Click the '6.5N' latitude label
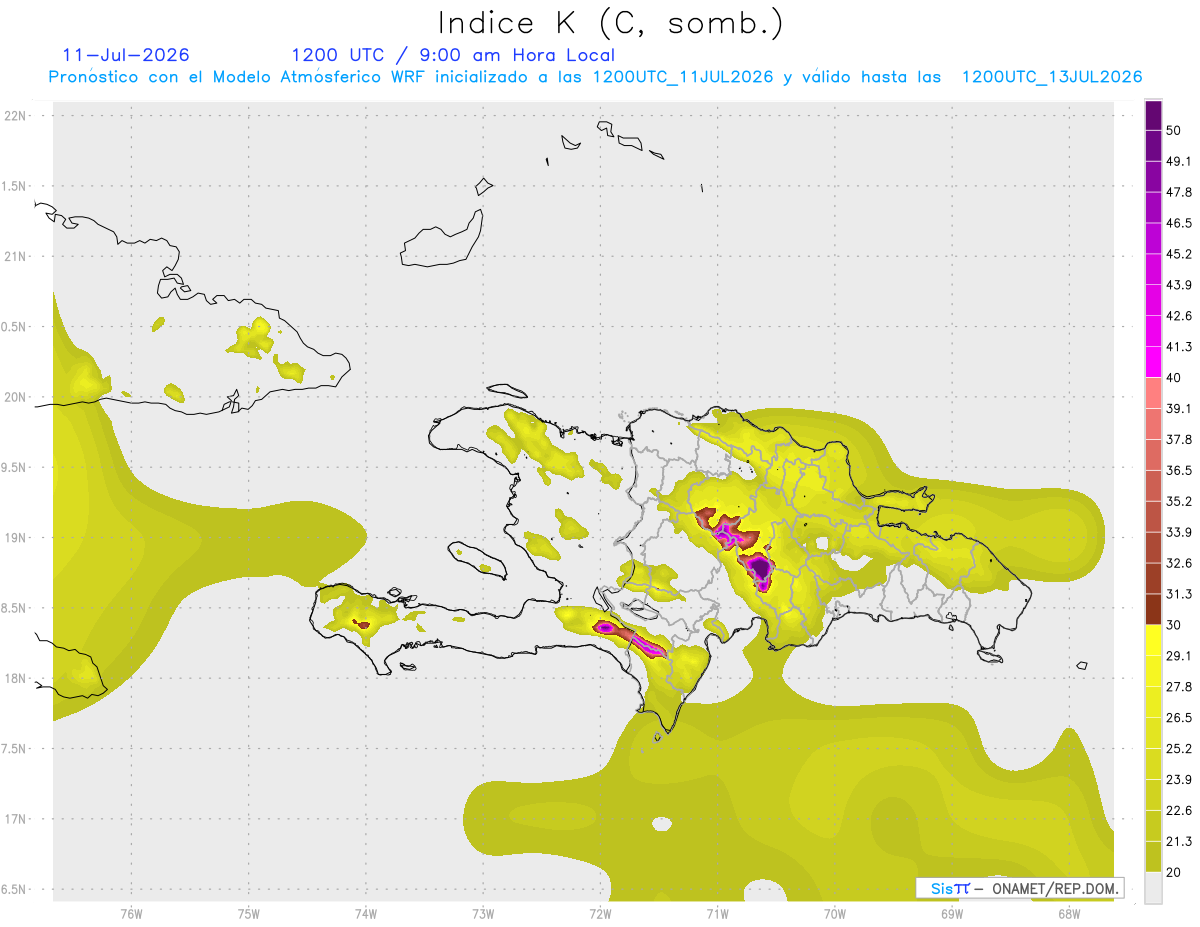 click(x=15, y=889)
